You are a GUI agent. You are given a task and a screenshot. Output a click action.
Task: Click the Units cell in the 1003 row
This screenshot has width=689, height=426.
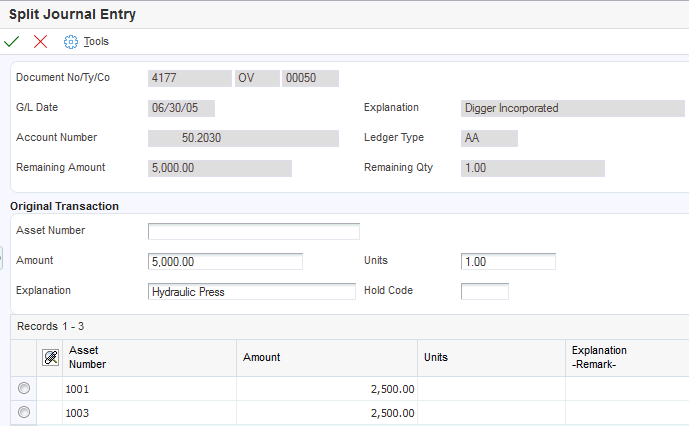491,412
